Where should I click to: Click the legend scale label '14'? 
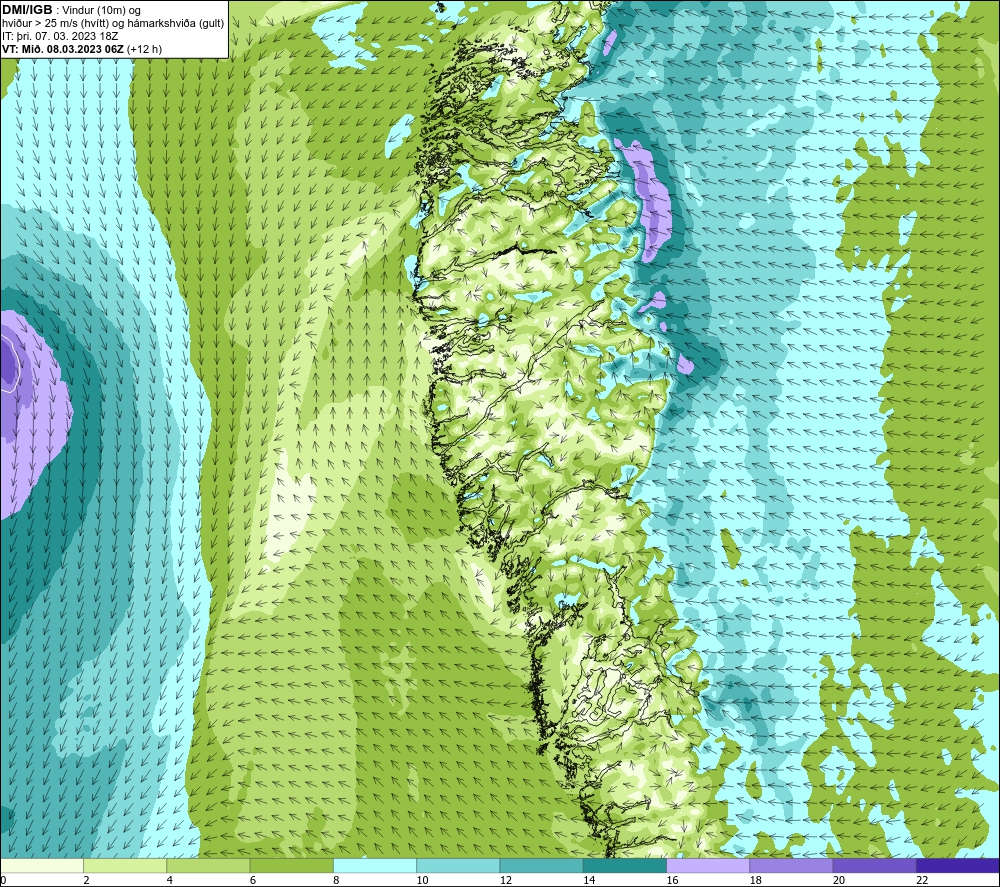589,880
